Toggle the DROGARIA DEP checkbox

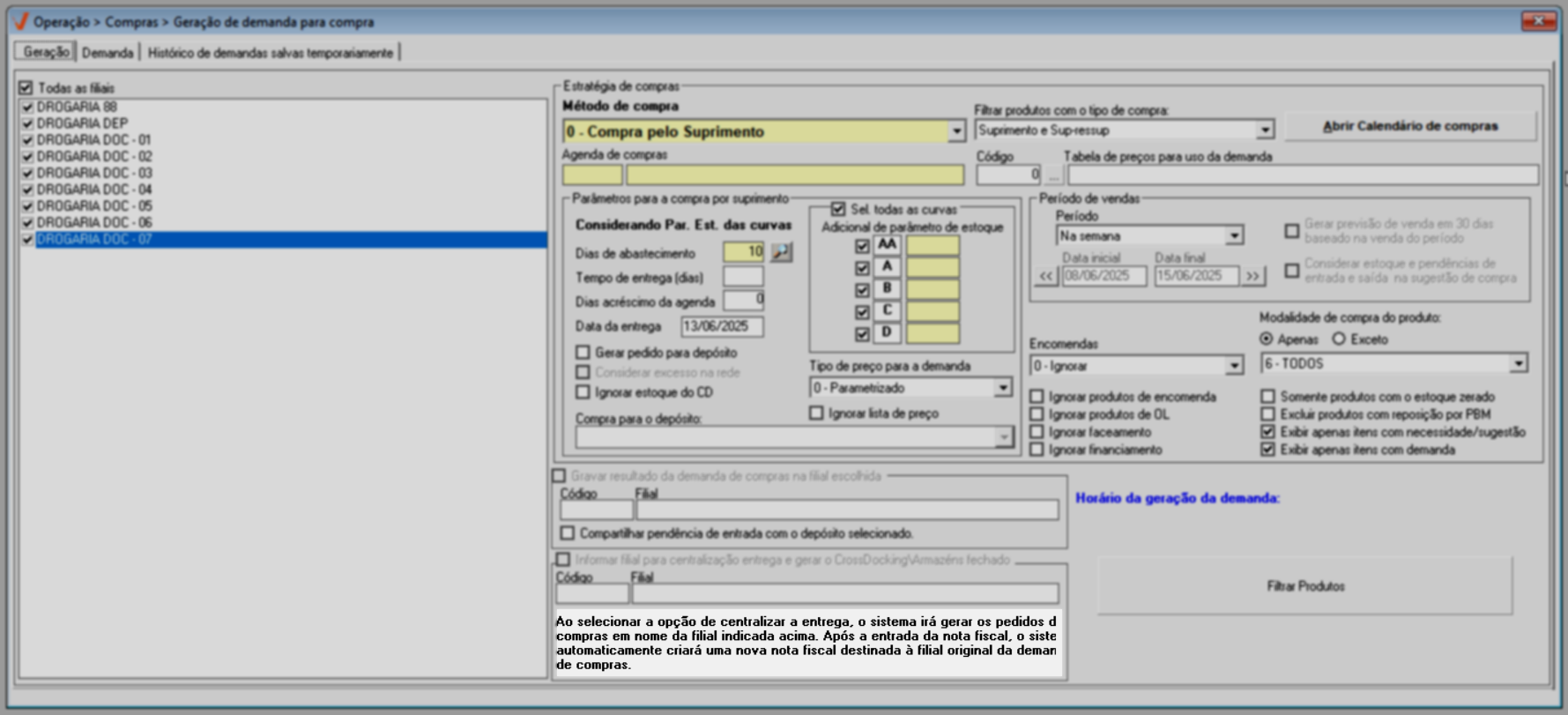(x=27, y=124)
